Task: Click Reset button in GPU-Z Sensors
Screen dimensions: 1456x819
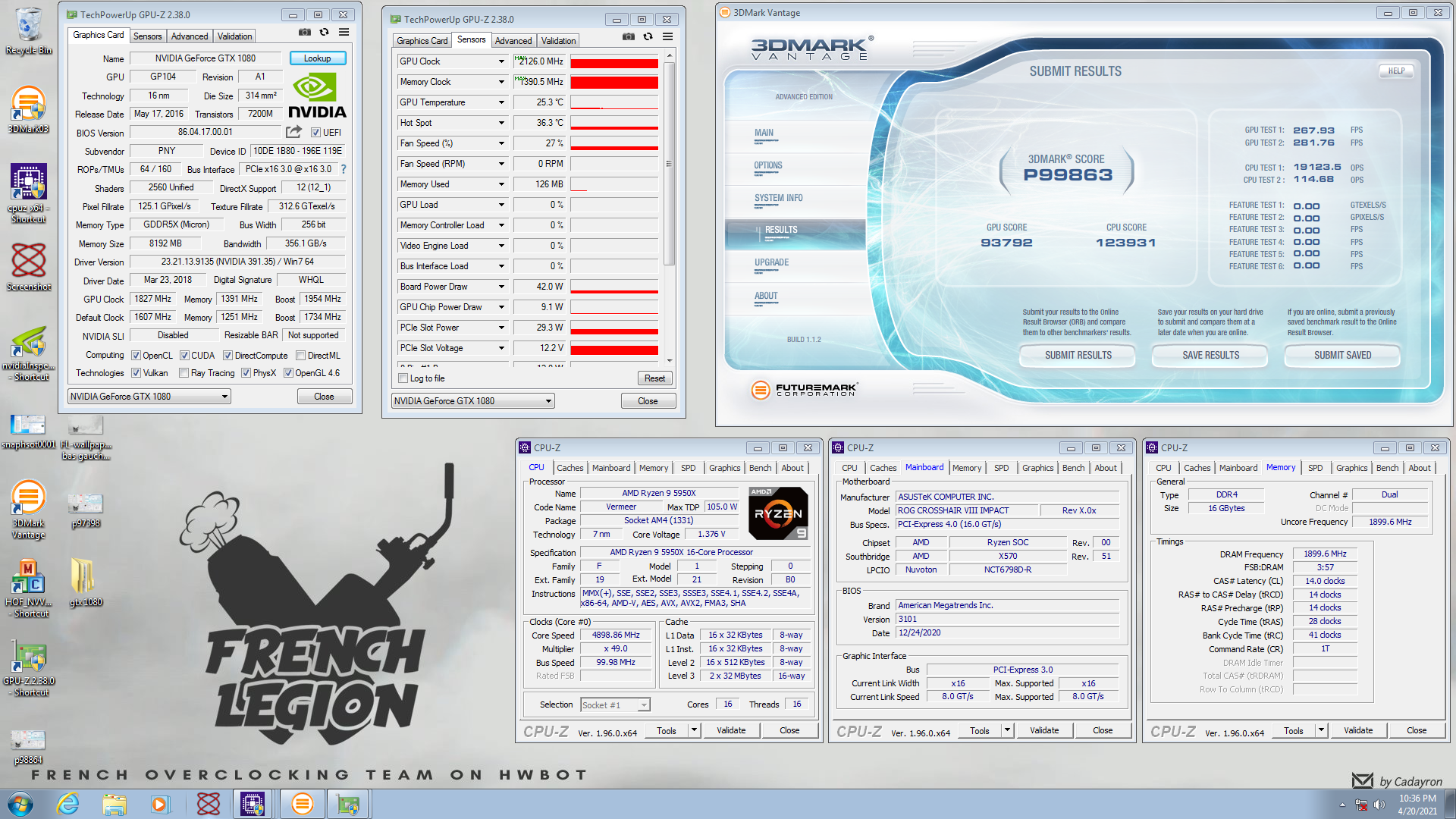Action: pyautogui.click(x=654, y=378)
